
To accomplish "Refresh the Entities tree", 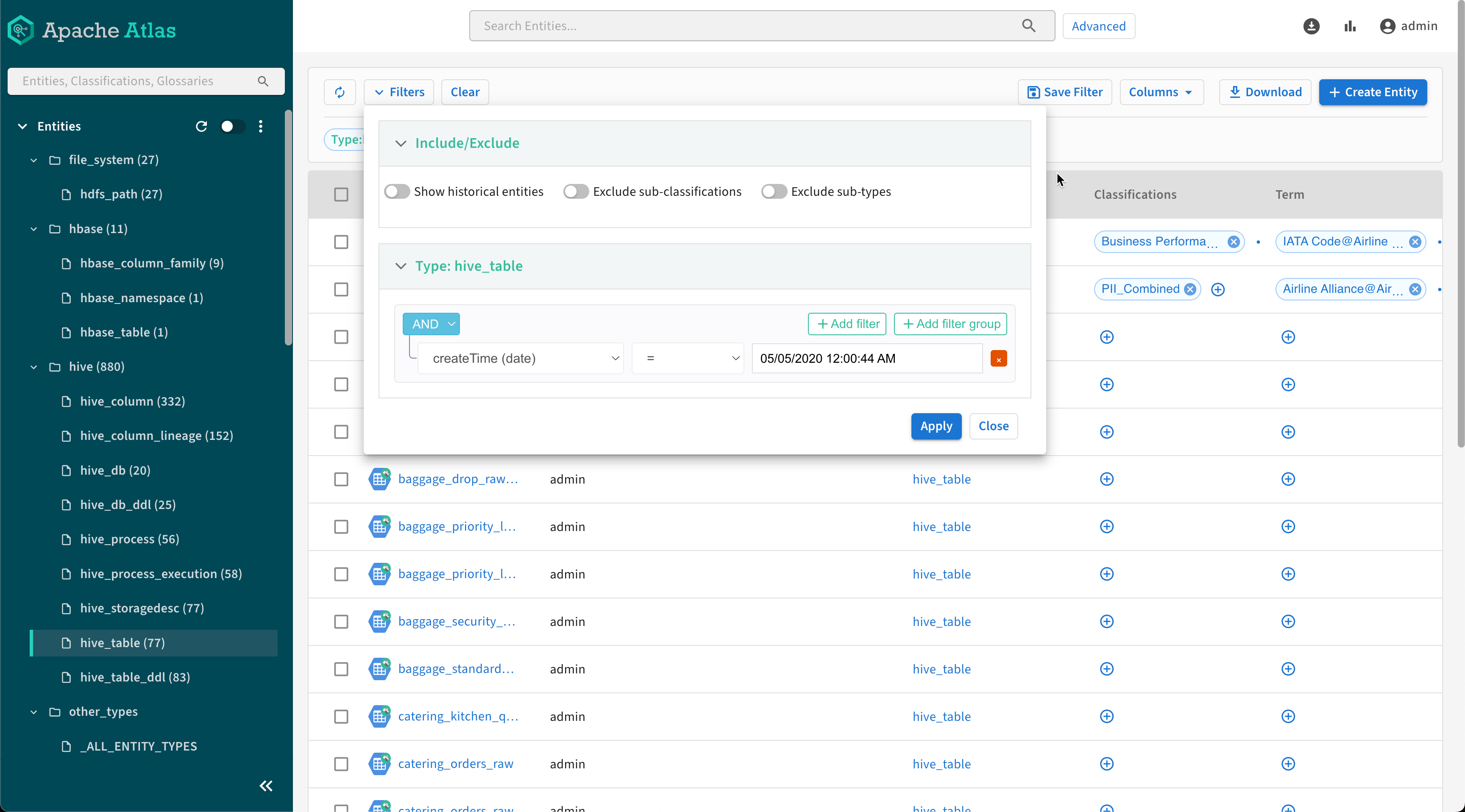I will (x=201, y=126).
